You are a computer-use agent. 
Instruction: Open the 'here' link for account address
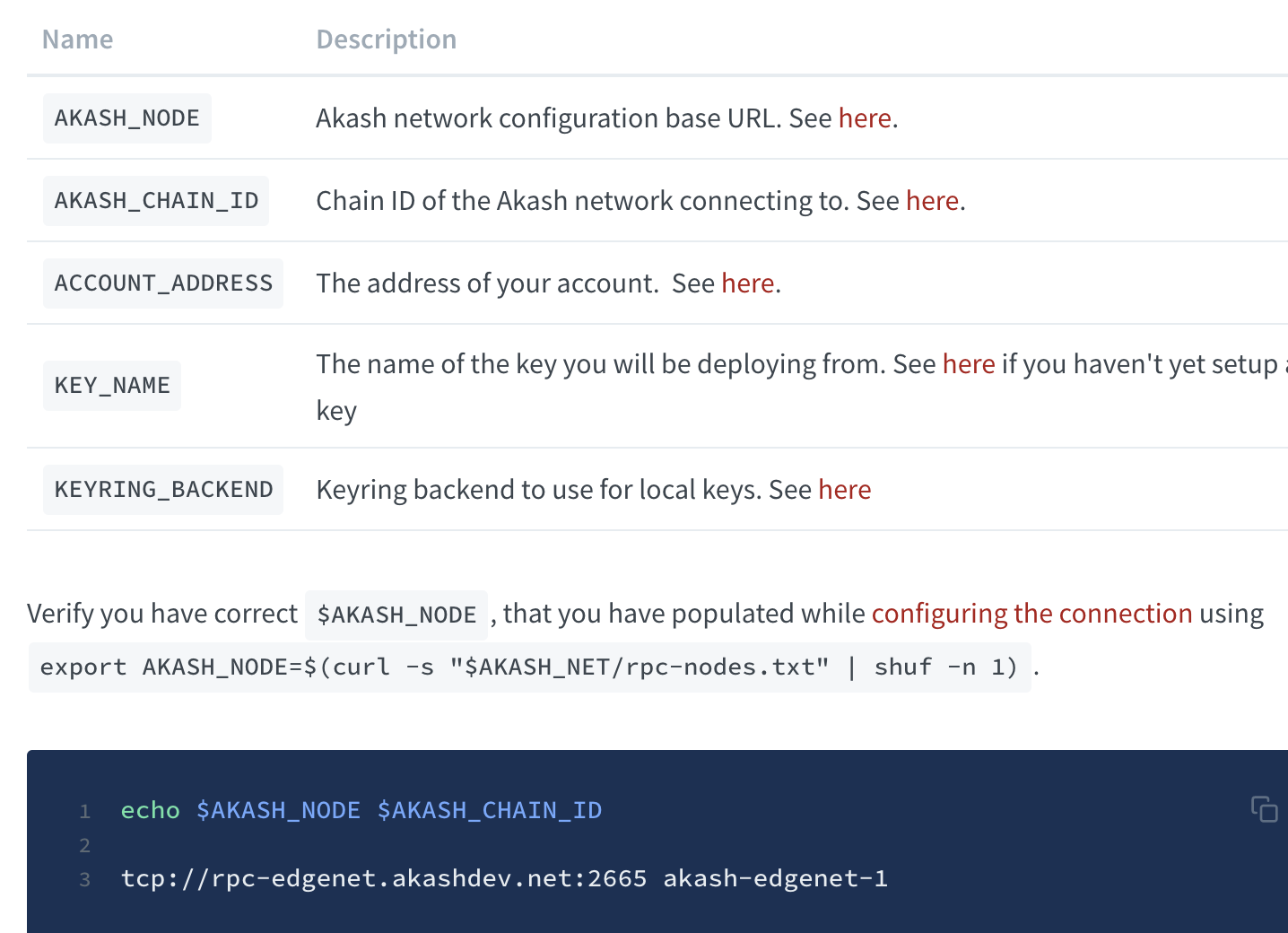pos(747,283)
